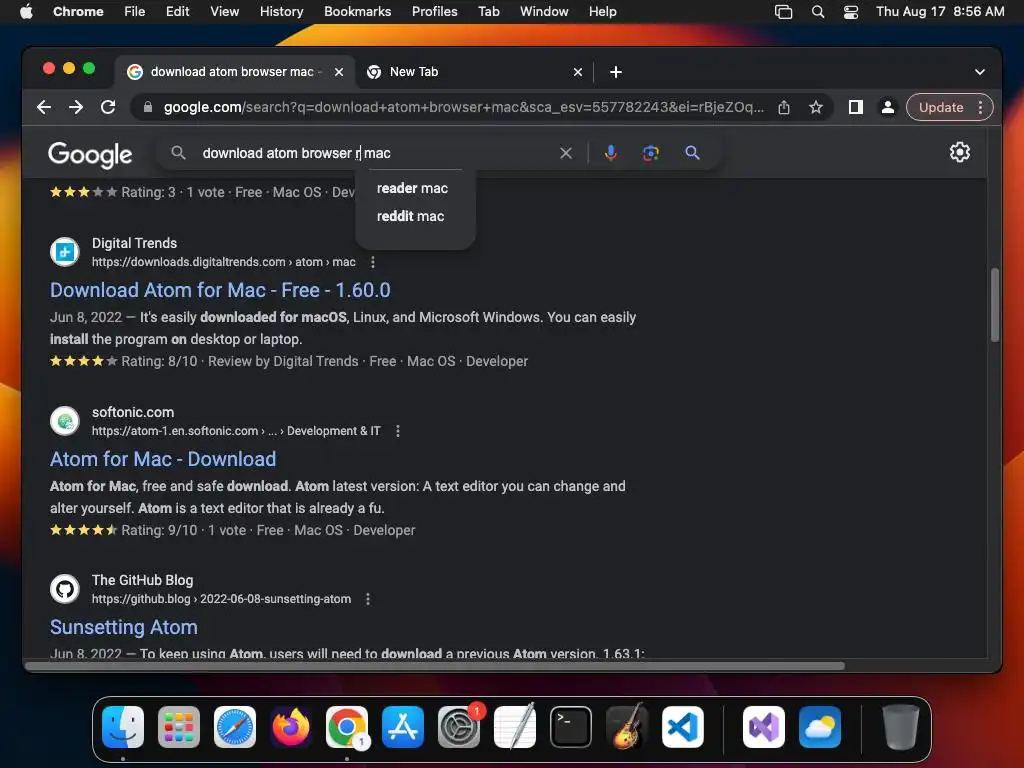Click the Update button in Chrome toolbar
The image size is (1024, 768).
pyautogui.click(x=940, y=107)
